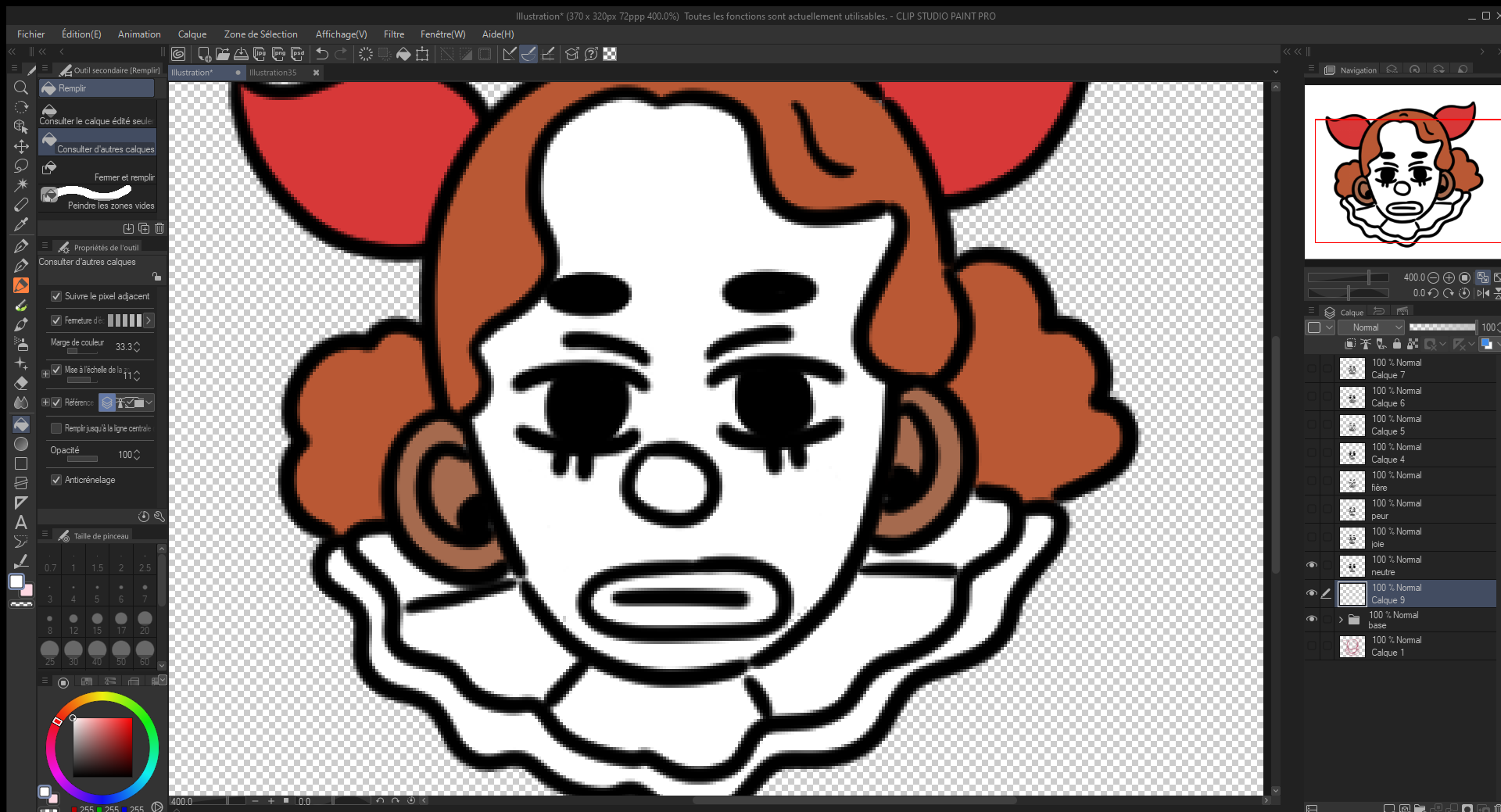Viewport: 1501px width, 812px height.
Task: Click inside the color wheel square
Action: click(102, 747)
